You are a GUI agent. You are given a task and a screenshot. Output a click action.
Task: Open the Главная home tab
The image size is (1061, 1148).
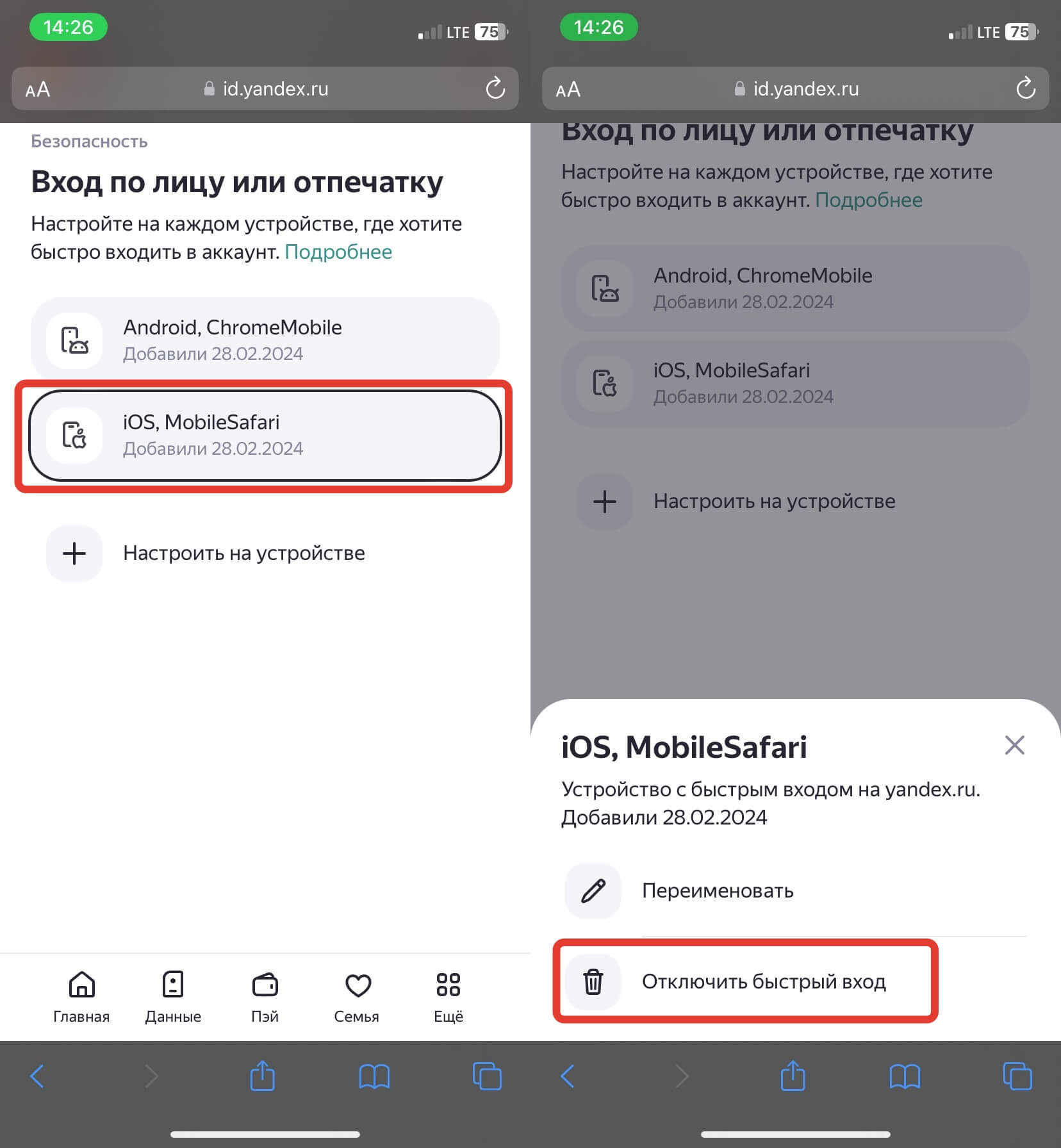[81, 996]
